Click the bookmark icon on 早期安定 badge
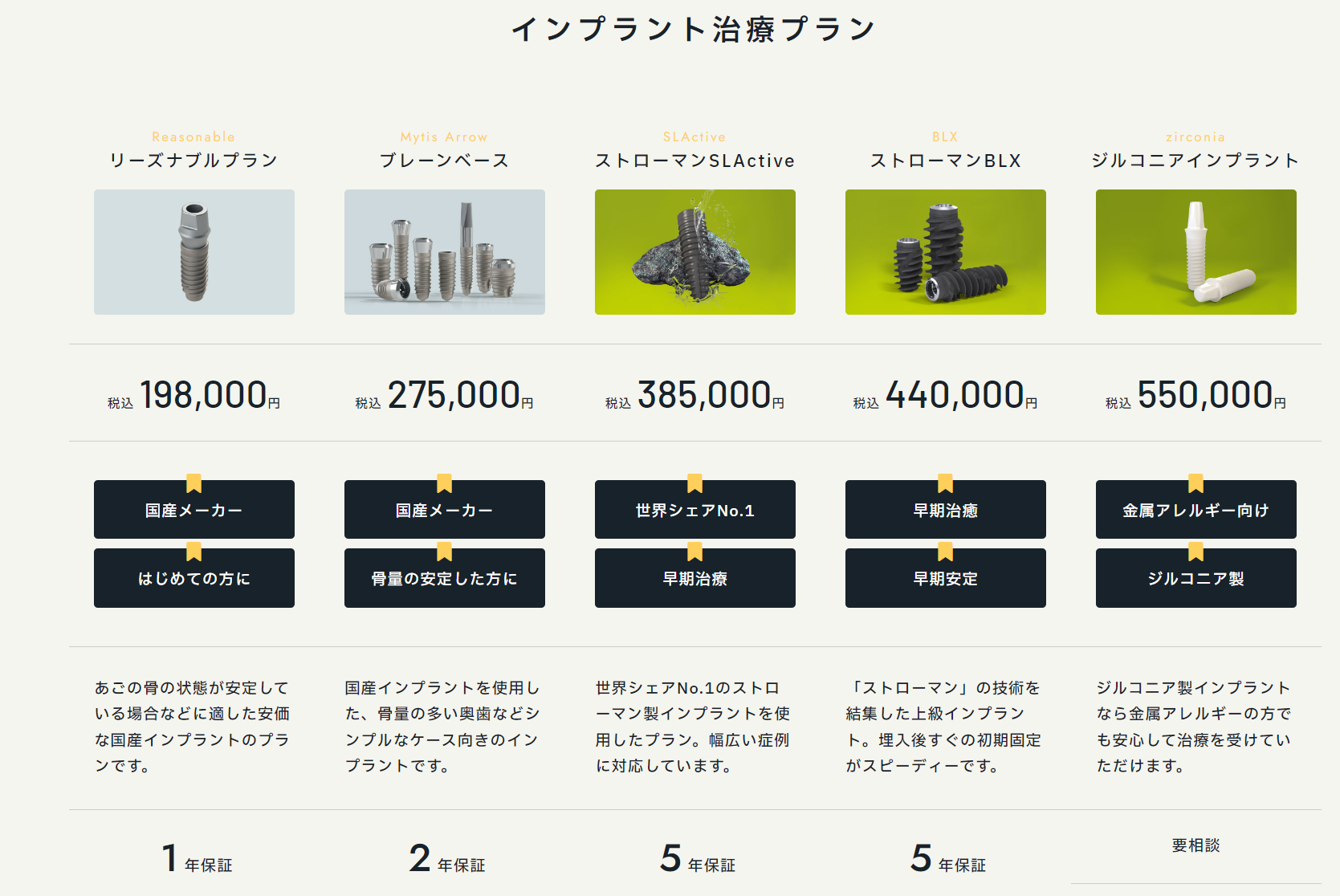 (945, 552)
